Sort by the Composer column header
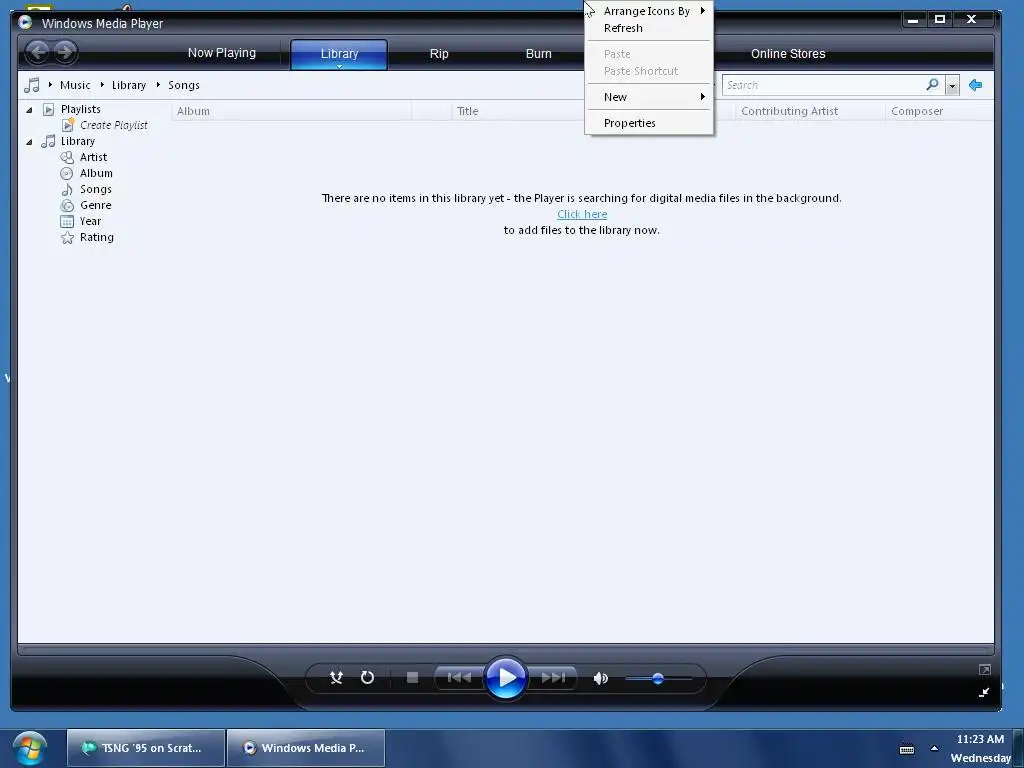The image size is (1024, 768). [939, 111]
